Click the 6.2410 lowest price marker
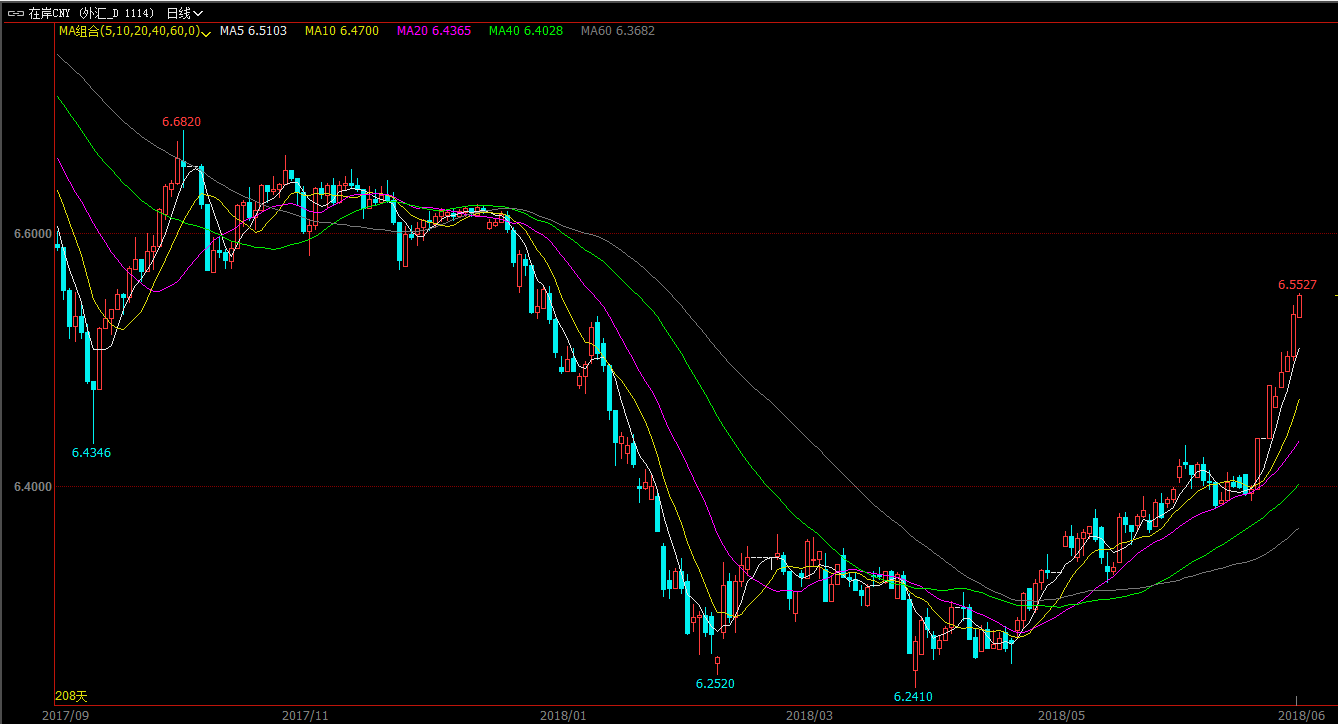The height and width of the screenshot is (724, 1338). [x=913, y=696]
